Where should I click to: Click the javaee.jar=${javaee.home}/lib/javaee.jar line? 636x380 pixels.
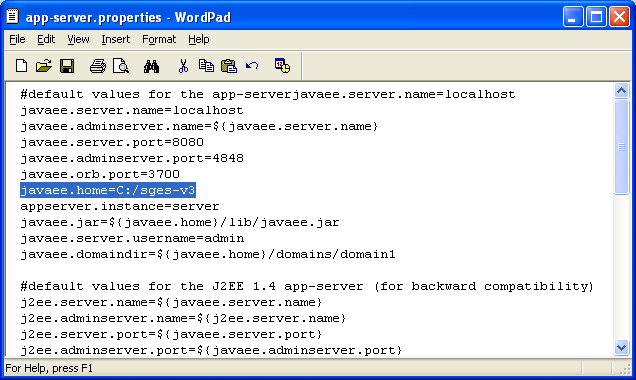click(x=180, y=222)
